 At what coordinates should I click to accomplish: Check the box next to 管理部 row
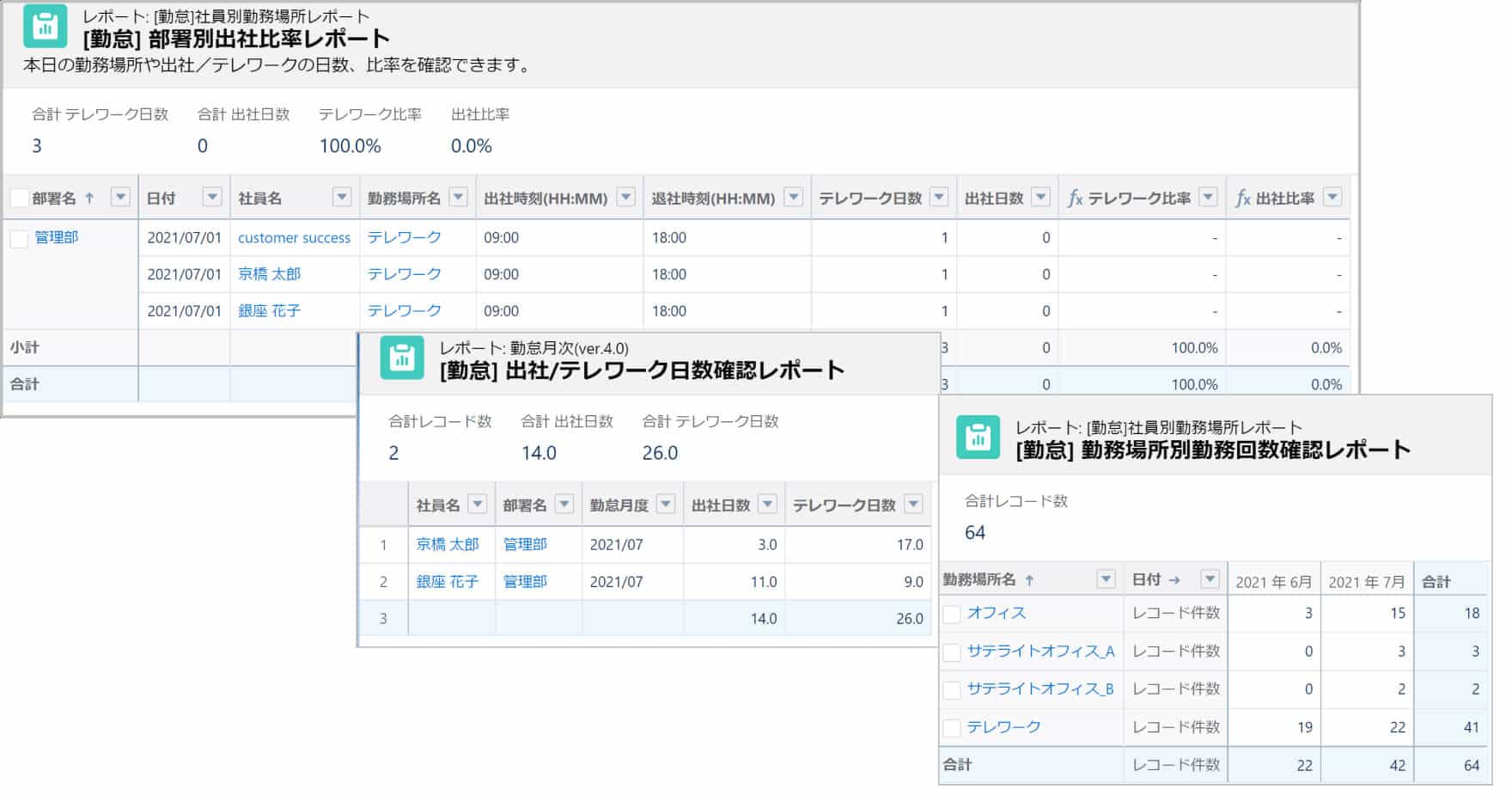pos(19,238)
